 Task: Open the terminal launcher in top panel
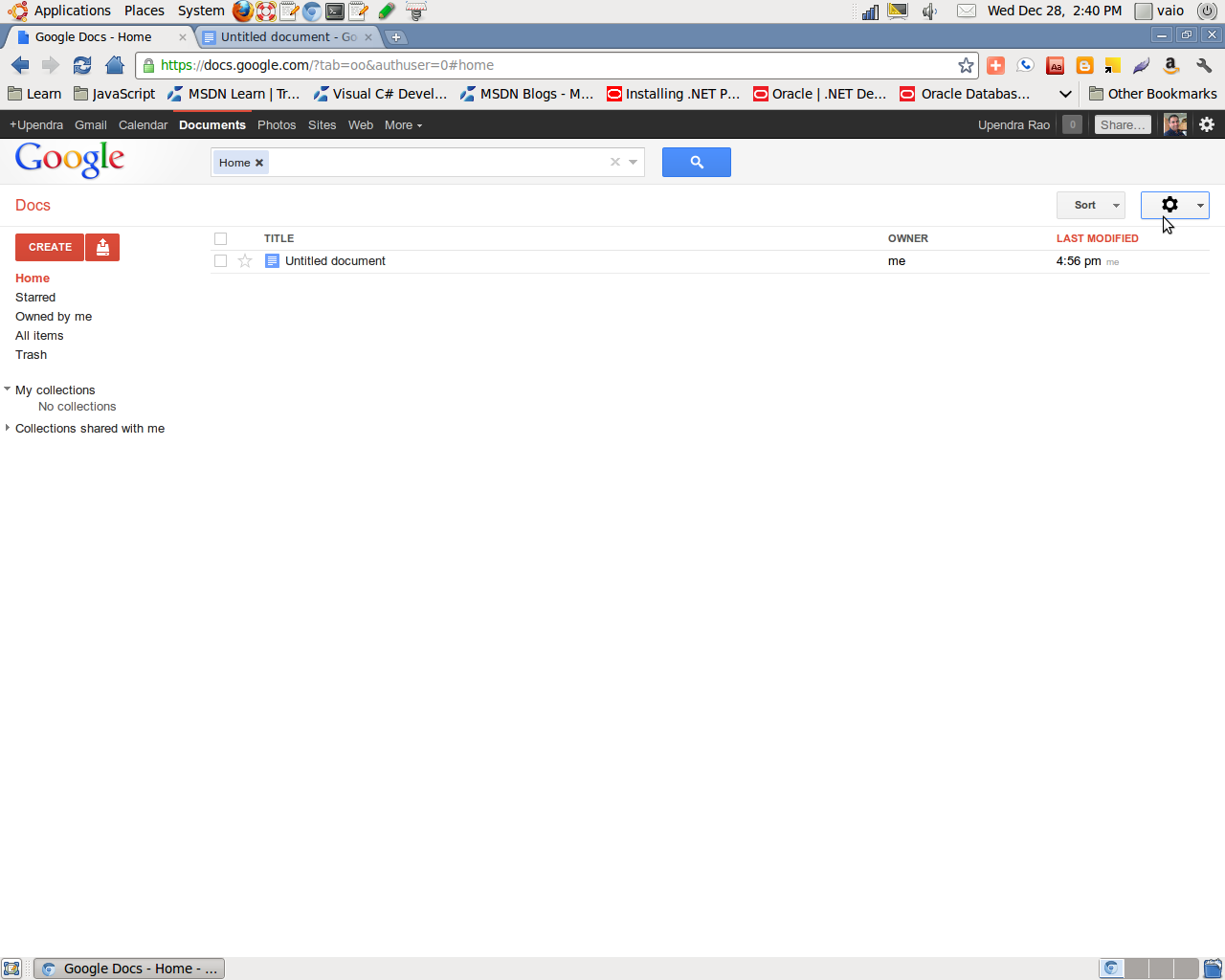[x=335, y=11]
